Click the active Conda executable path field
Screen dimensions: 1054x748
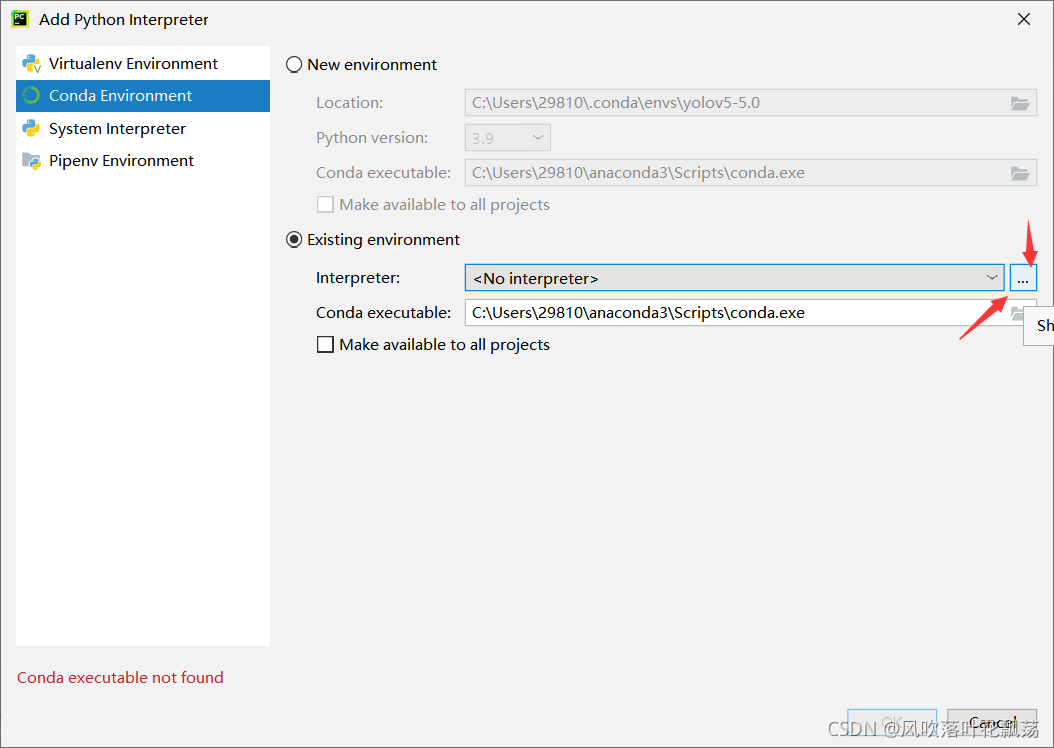pos(736,313)
